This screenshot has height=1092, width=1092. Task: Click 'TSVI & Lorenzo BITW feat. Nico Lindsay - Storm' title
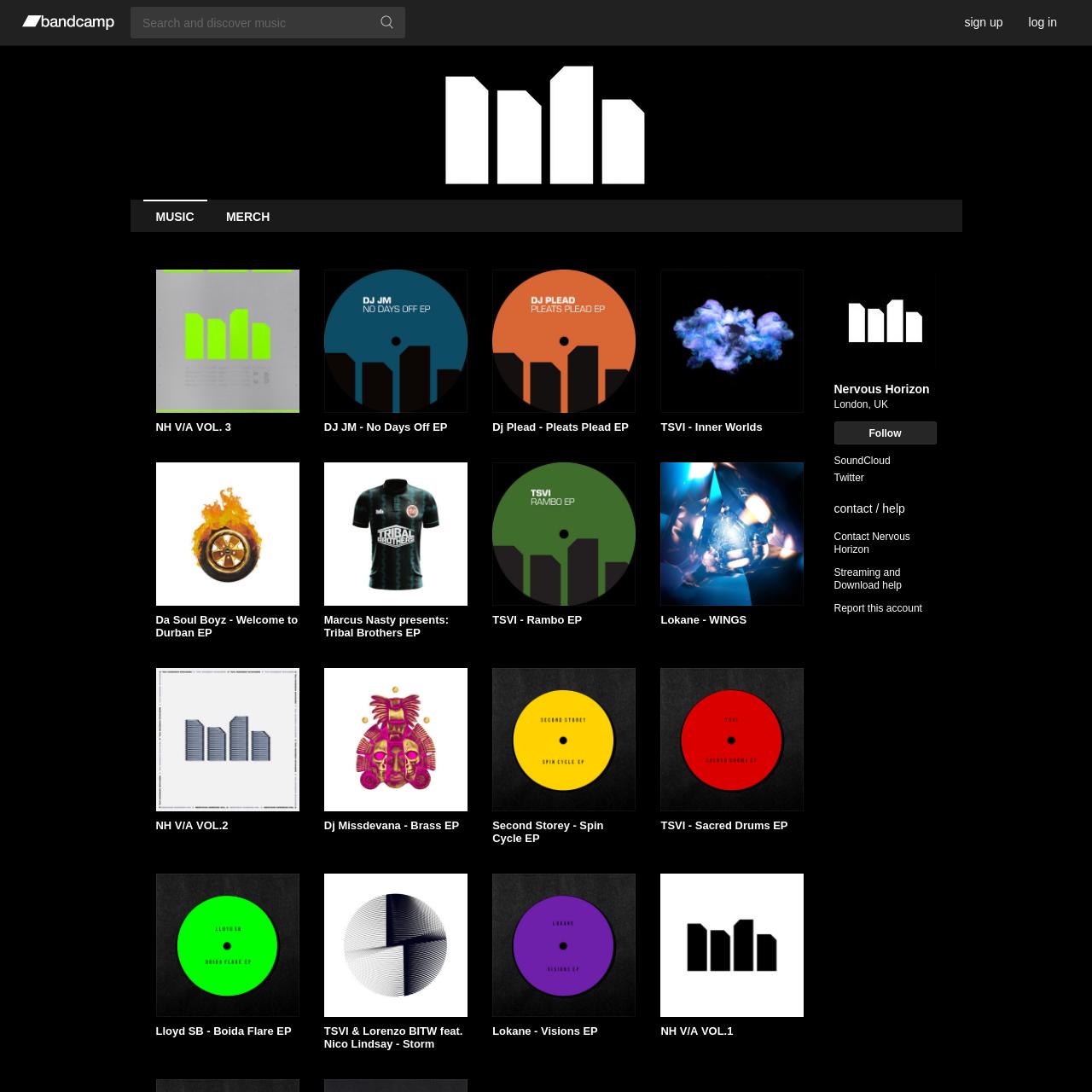pyautogui.click(x=393, y=1037)
